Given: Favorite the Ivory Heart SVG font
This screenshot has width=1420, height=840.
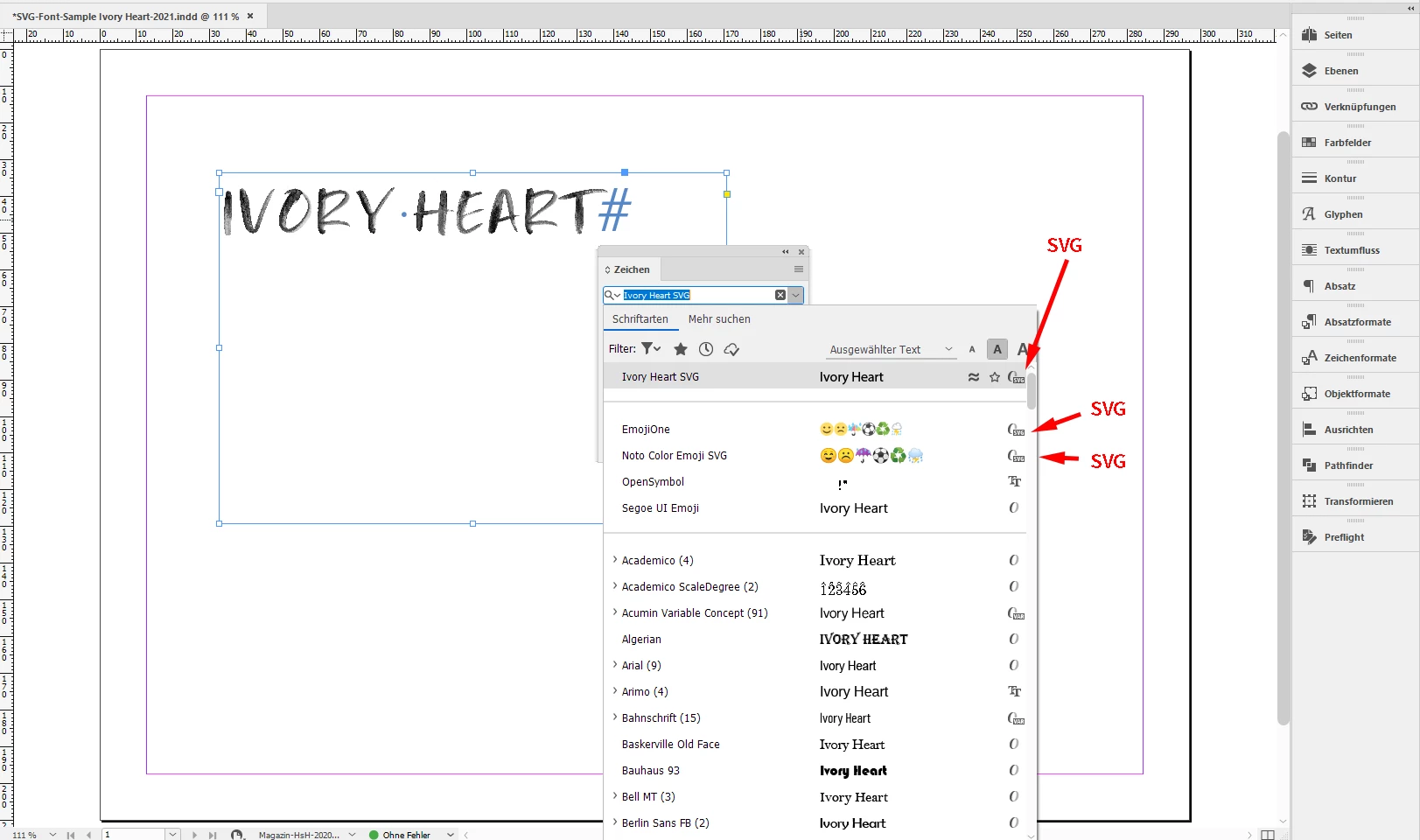Looking at the screenshot, I should (x=995, y=377).
